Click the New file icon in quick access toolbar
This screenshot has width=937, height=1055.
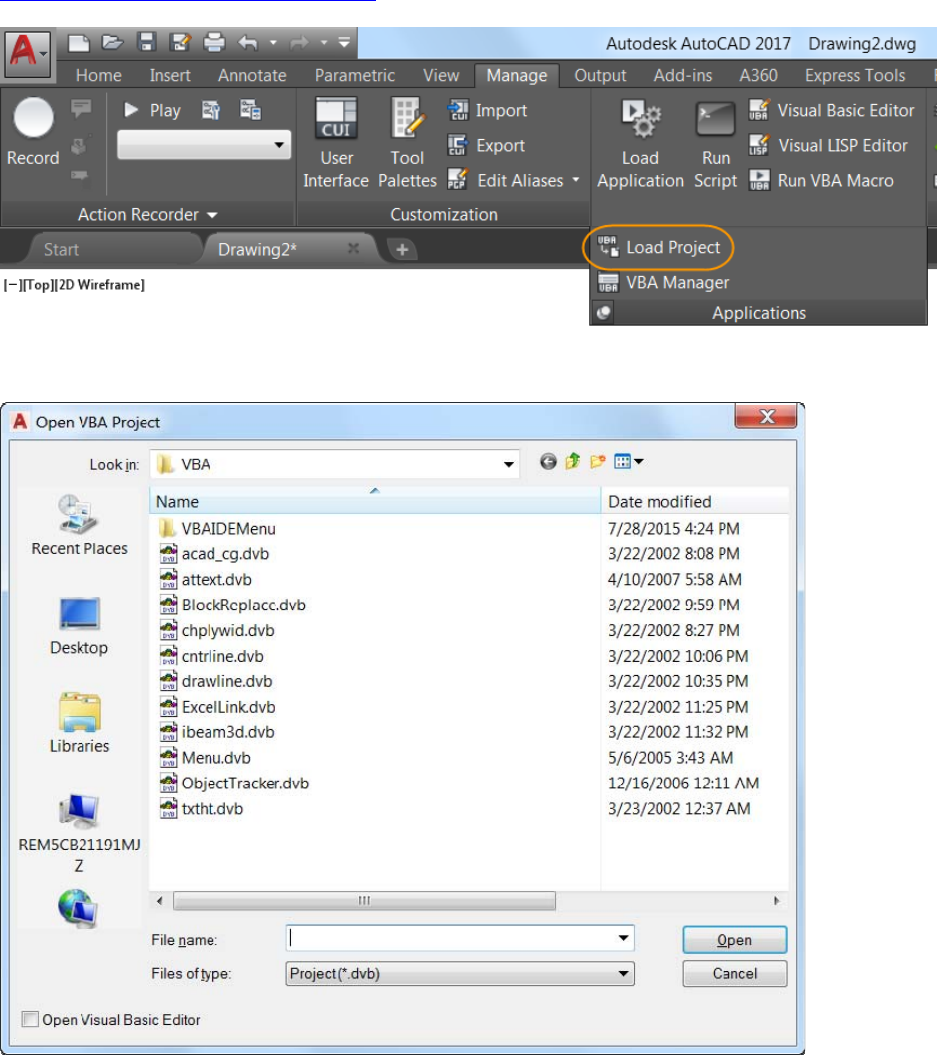(79, 43)
